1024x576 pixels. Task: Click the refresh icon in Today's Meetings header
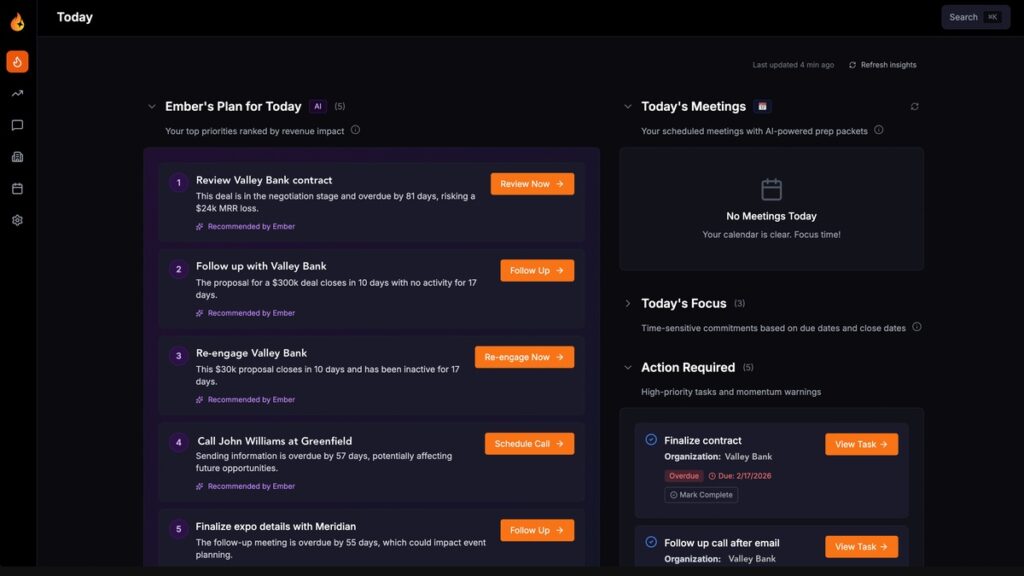click(914, 106)
